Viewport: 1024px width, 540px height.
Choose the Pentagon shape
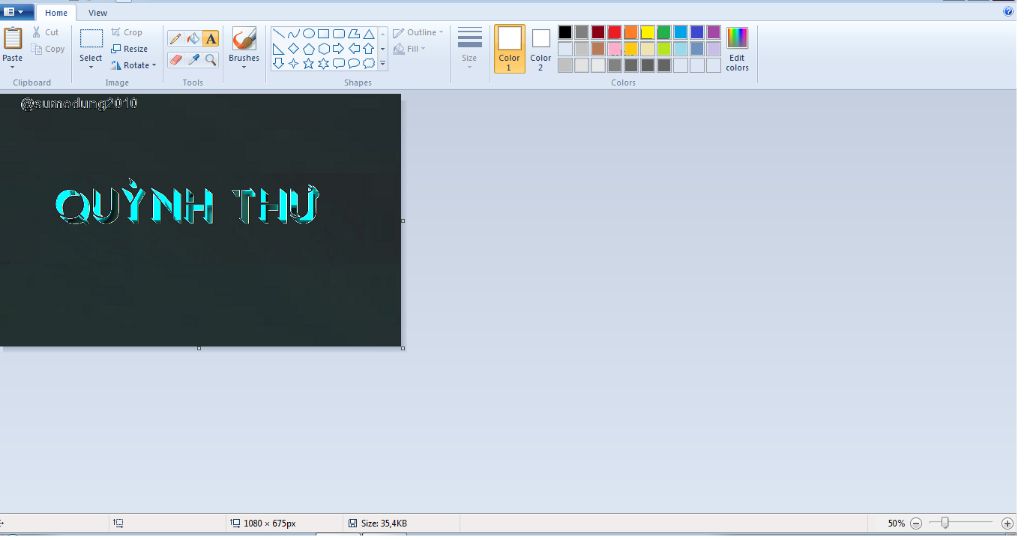[308, 49]
